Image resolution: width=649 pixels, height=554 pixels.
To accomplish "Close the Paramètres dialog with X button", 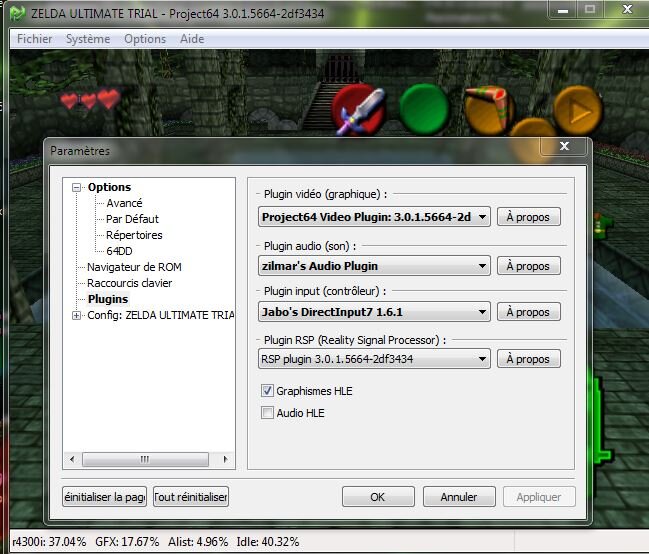I will click(563, 148).
